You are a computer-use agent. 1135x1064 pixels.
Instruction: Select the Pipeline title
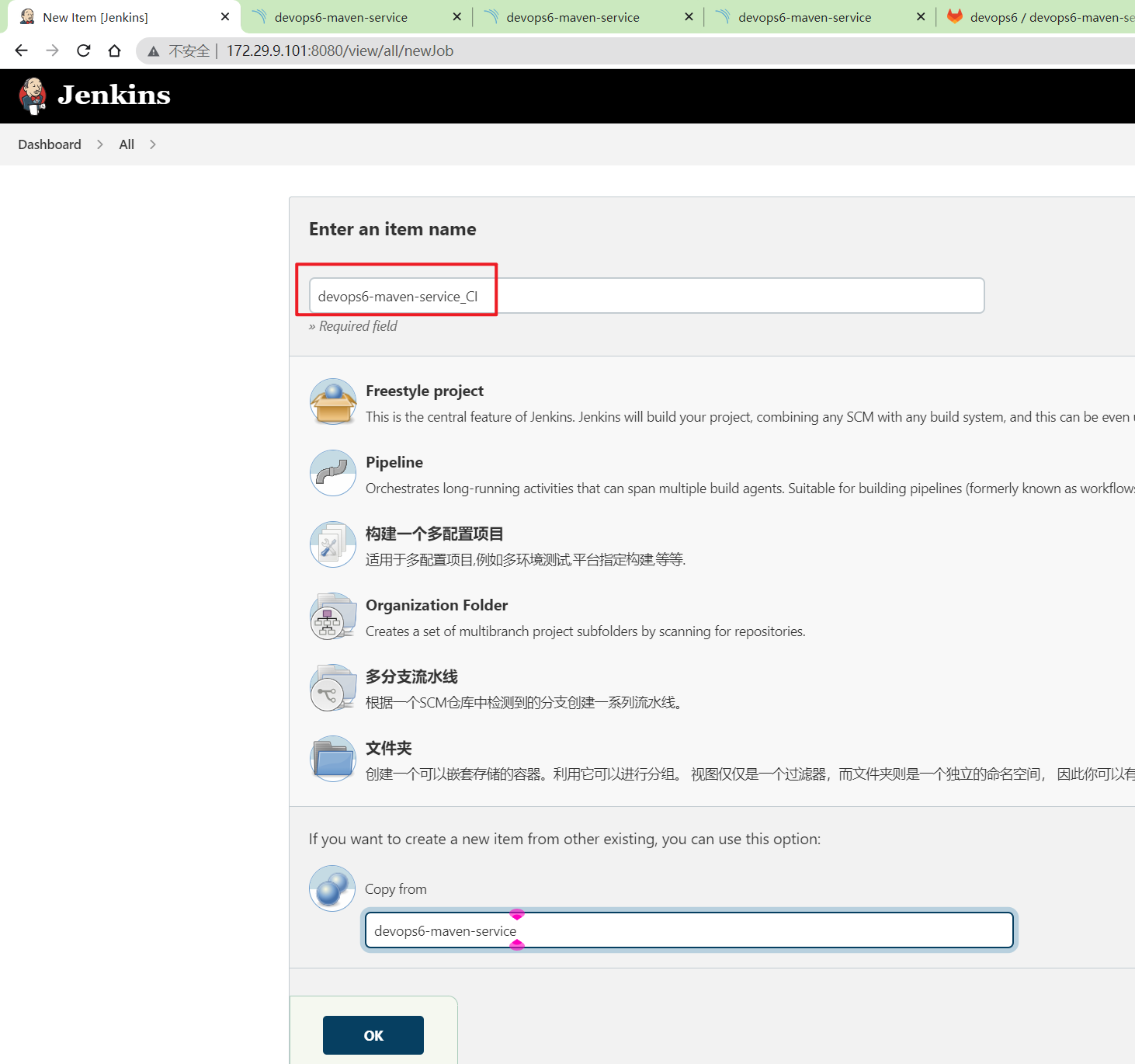pos(394,462)
